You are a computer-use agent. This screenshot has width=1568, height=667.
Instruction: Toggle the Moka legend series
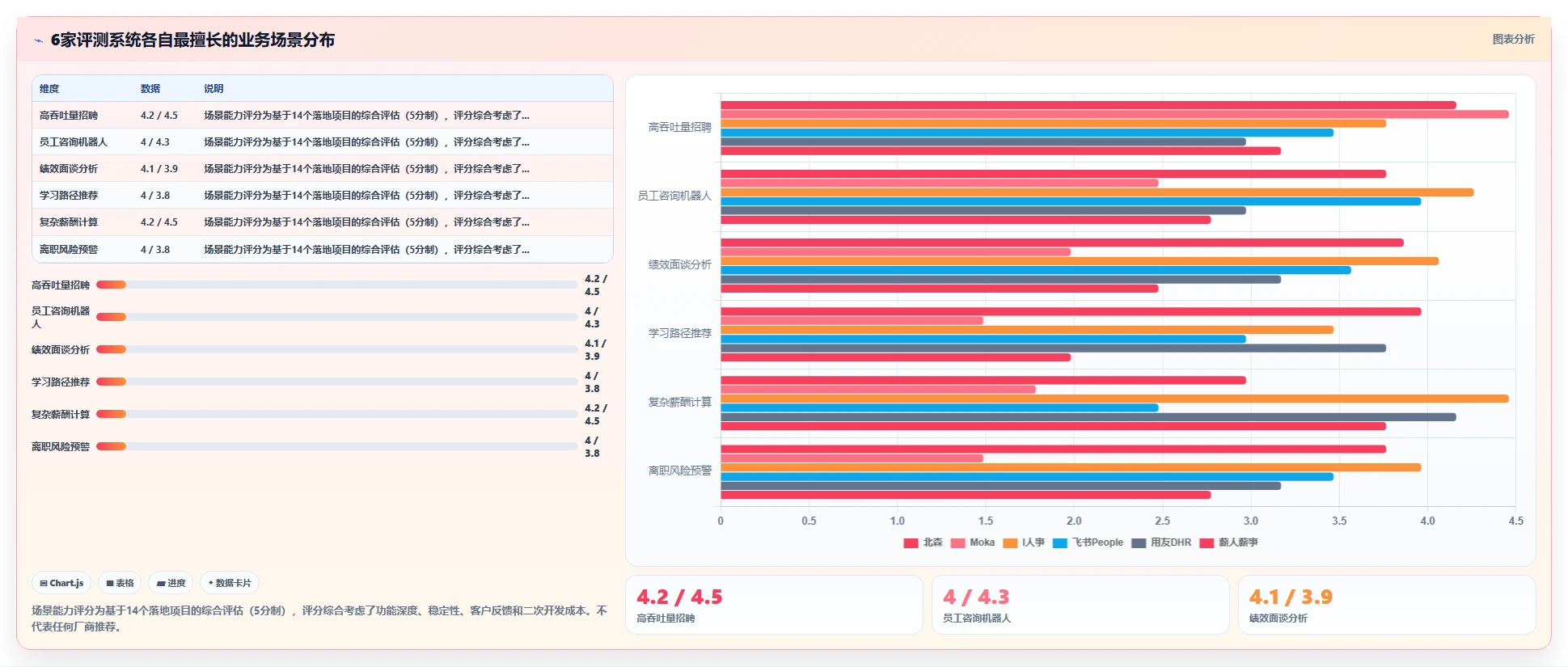[x=973, y=542]
